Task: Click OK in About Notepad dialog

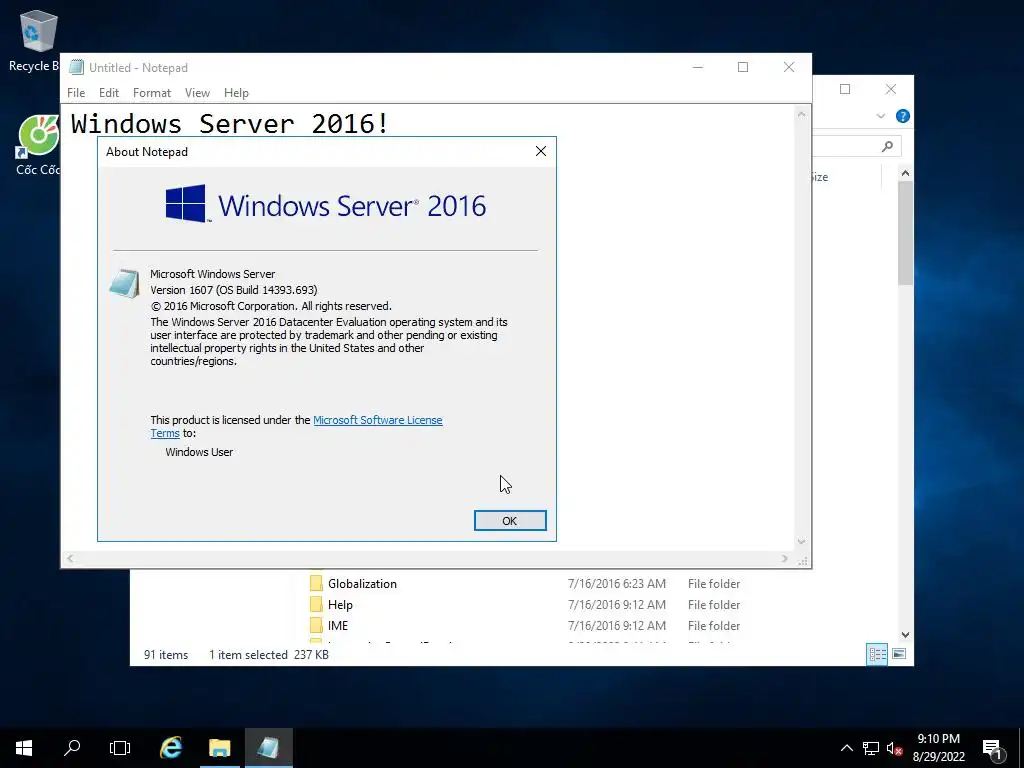Action: pos(510,520)
